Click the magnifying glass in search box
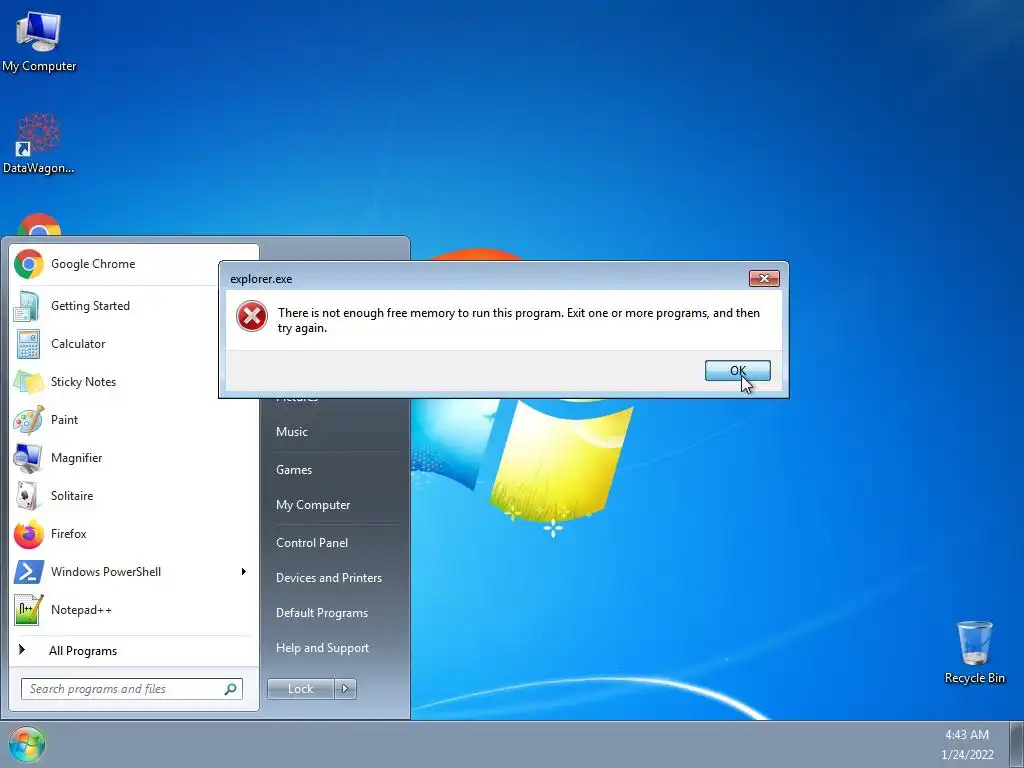The image size is (1024, 768). 231,689
